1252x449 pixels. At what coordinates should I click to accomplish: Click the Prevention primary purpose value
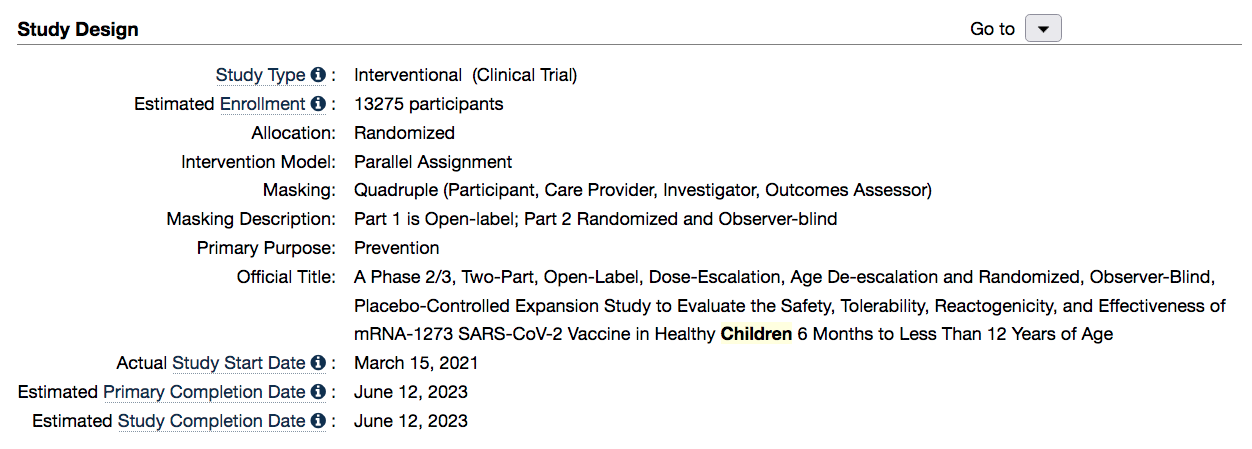click(396, 248)
